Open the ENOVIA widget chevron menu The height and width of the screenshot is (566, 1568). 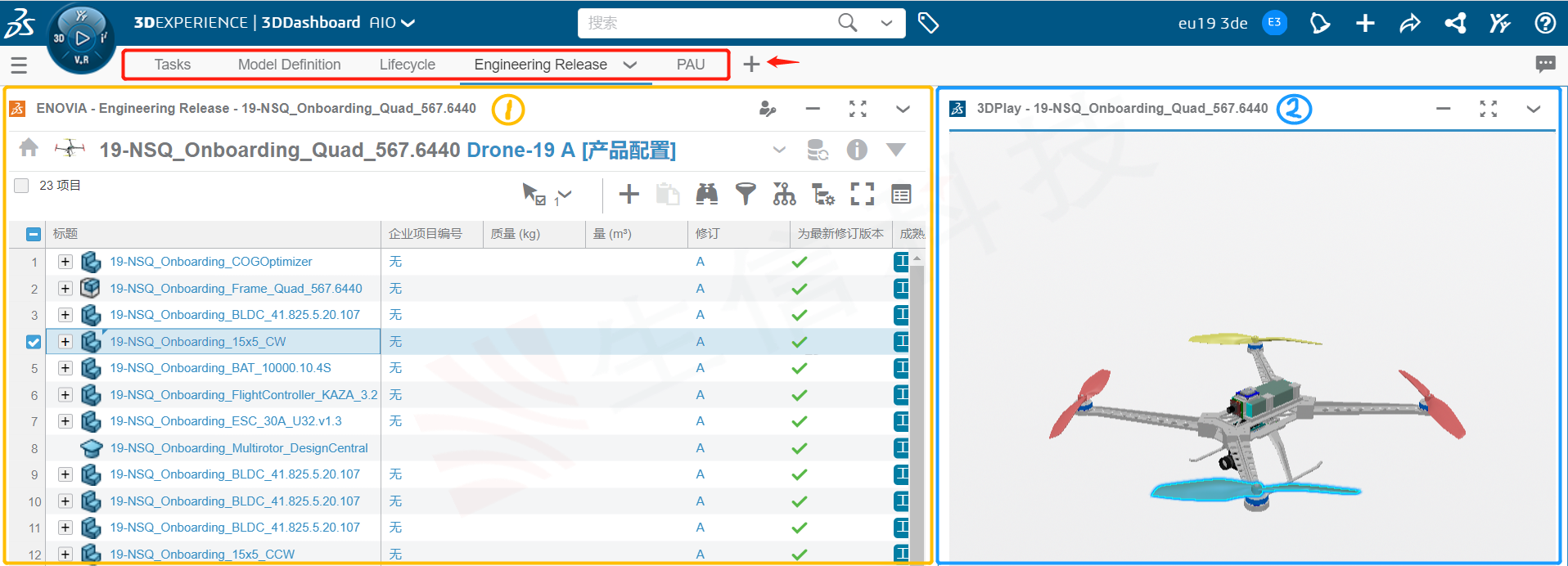click(x=903, y=109)
